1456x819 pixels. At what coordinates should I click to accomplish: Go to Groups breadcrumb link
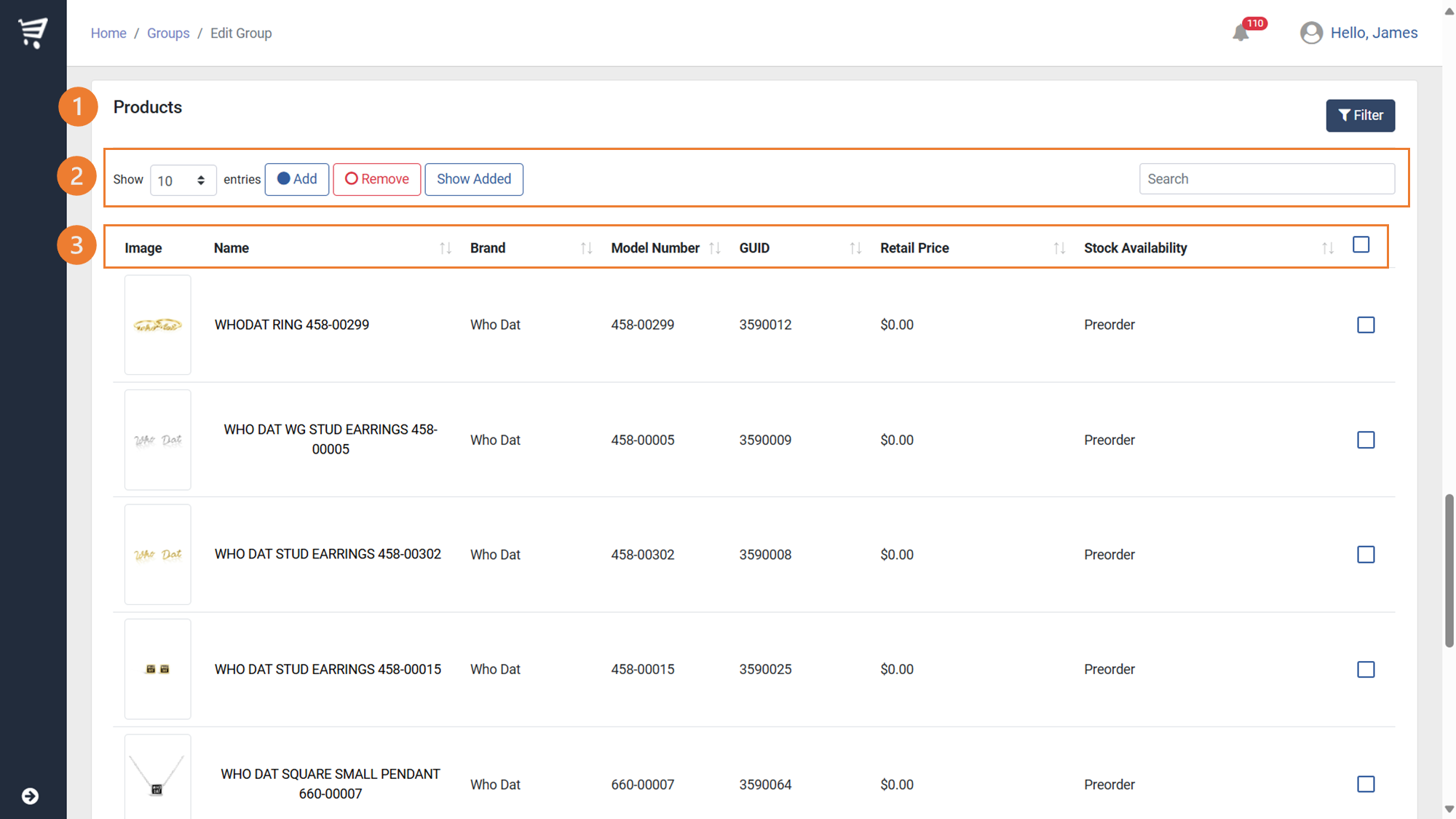pyautogui.click(x=168, y=33)
